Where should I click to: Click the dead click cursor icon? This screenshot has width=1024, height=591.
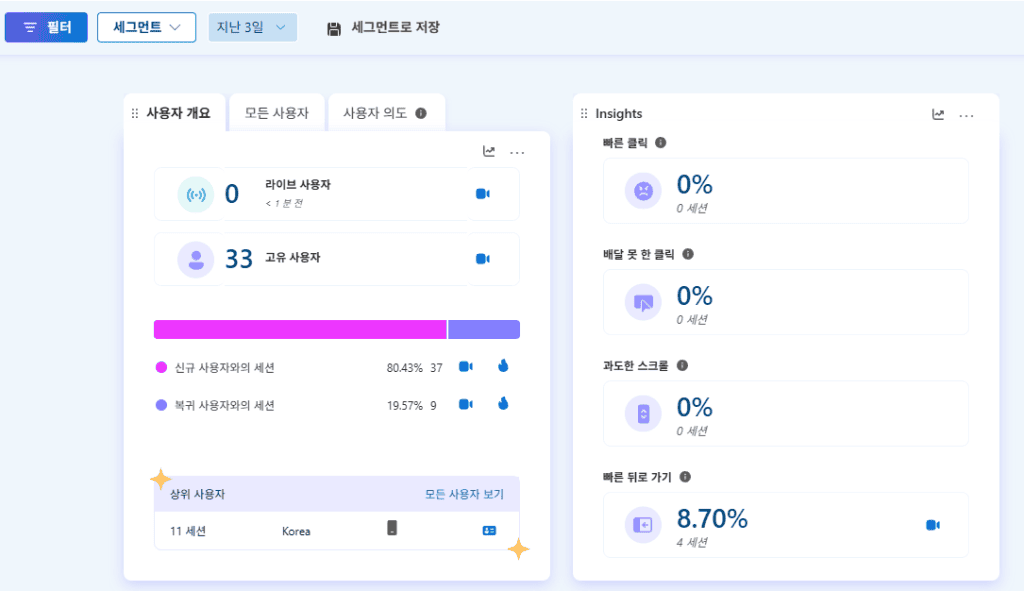(x=643, y=302)
